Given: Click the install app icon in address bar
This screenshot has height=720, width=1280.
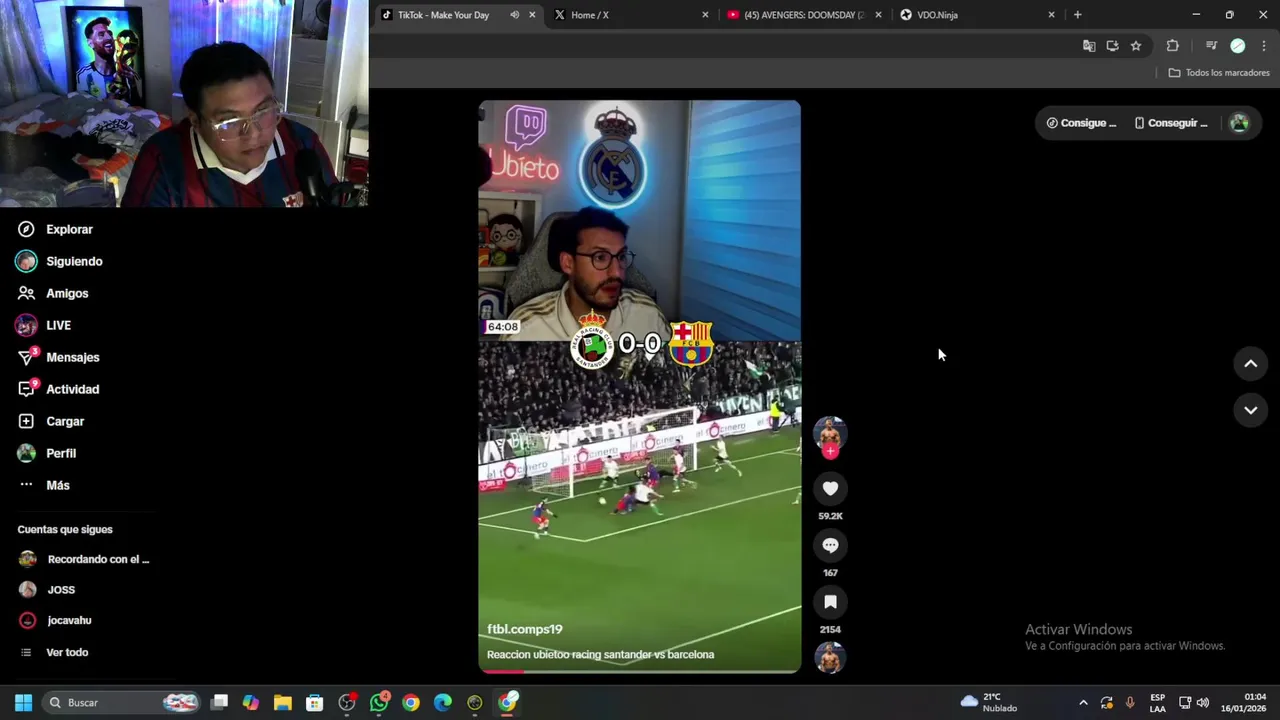Looking at the screenshot, I should [x=1112, y=46].
